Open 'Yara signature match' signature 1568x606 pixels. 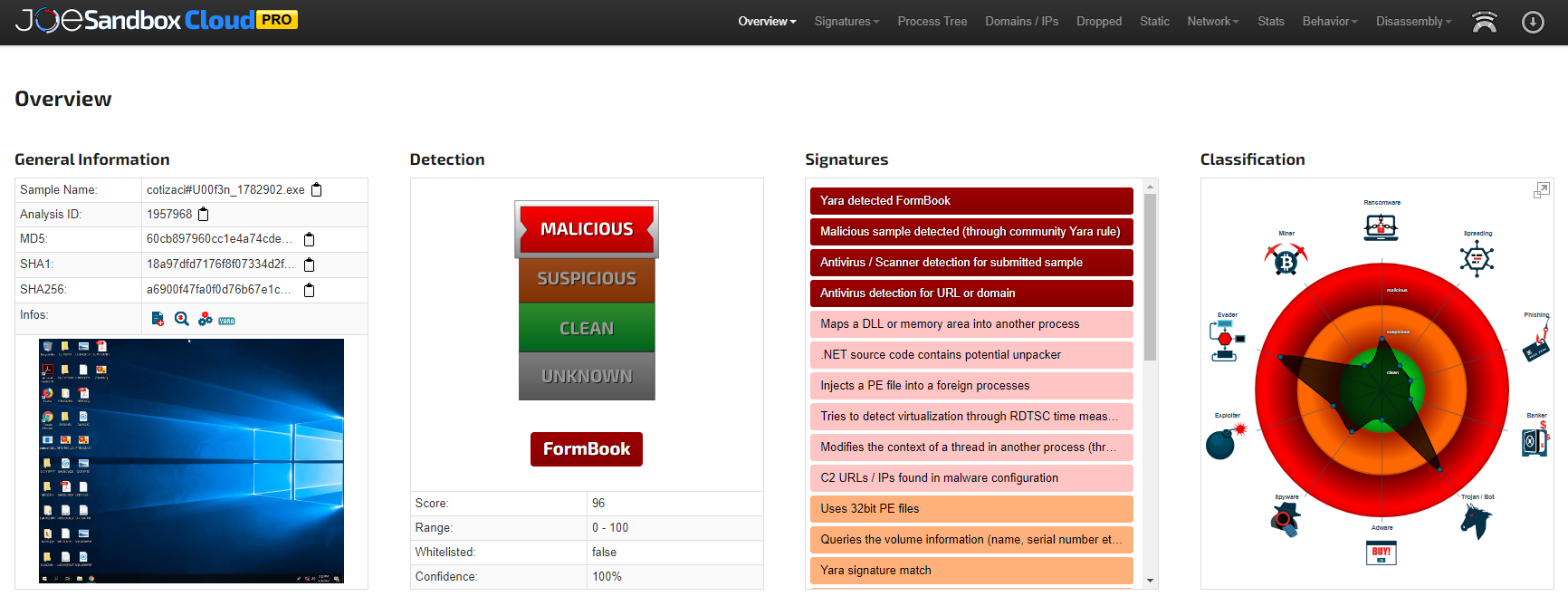click(x=971, y=571)
